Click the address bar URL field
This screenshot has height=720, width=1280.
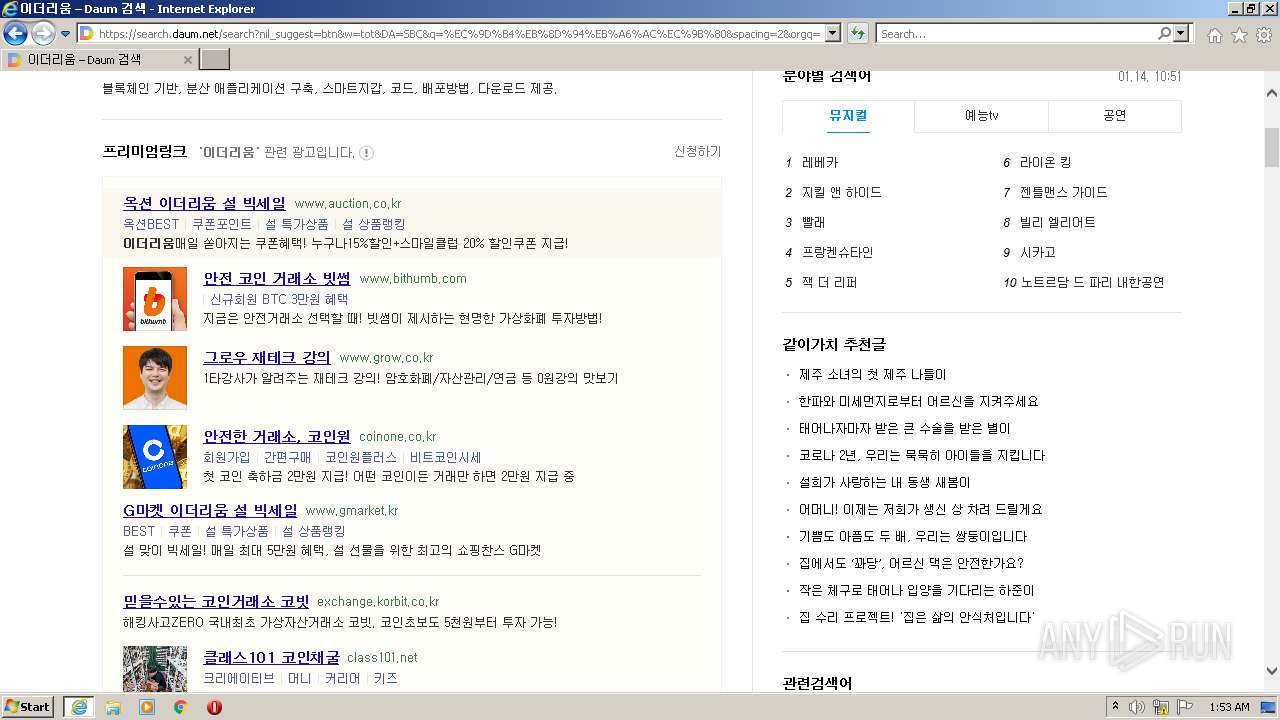pos(458,34)
